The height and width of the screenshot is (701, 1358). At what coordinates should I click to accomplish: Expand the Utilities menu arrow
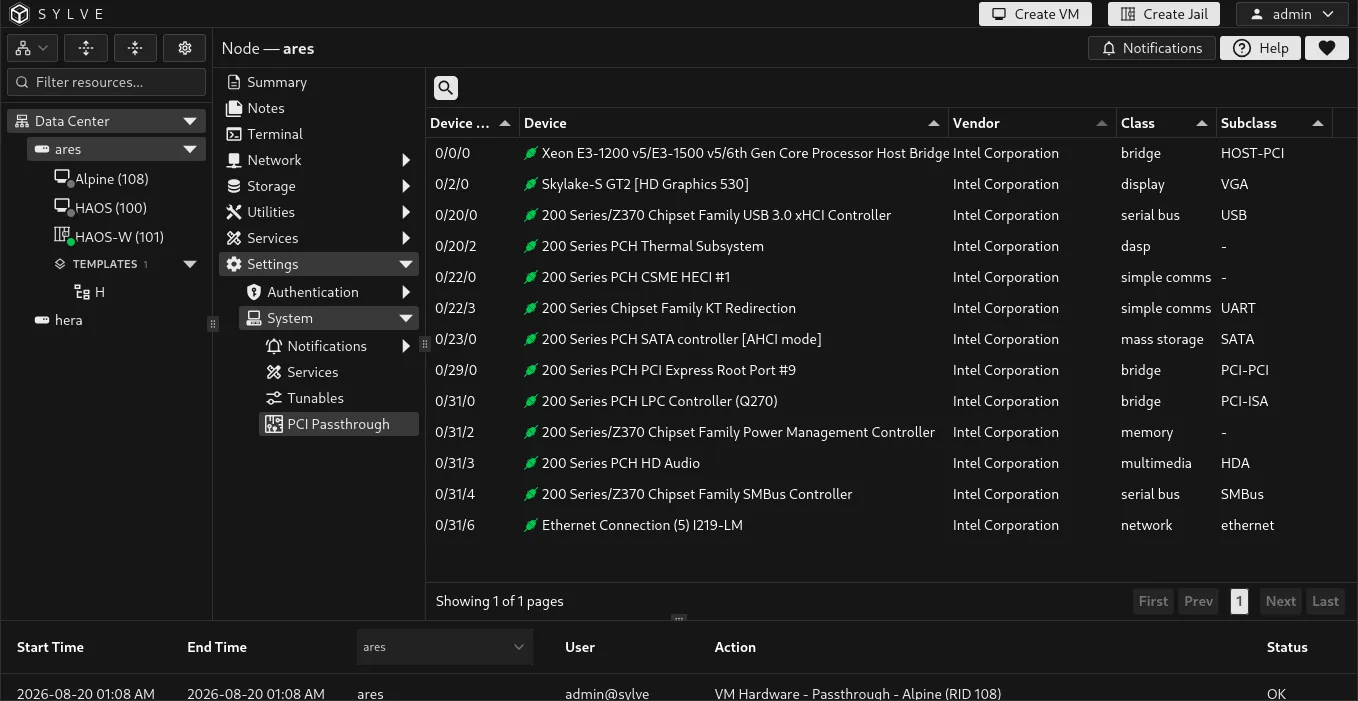pyautogui.click(x=406, y=212)
